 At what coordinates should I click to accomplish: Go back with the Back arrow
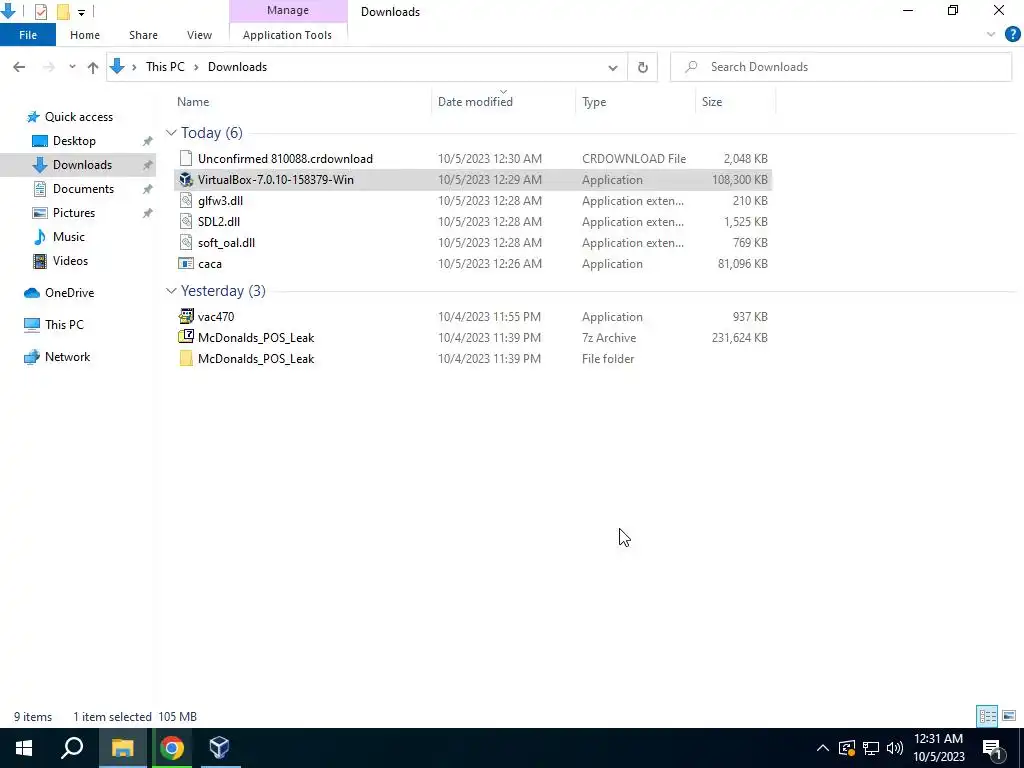[x=19, y=67]
